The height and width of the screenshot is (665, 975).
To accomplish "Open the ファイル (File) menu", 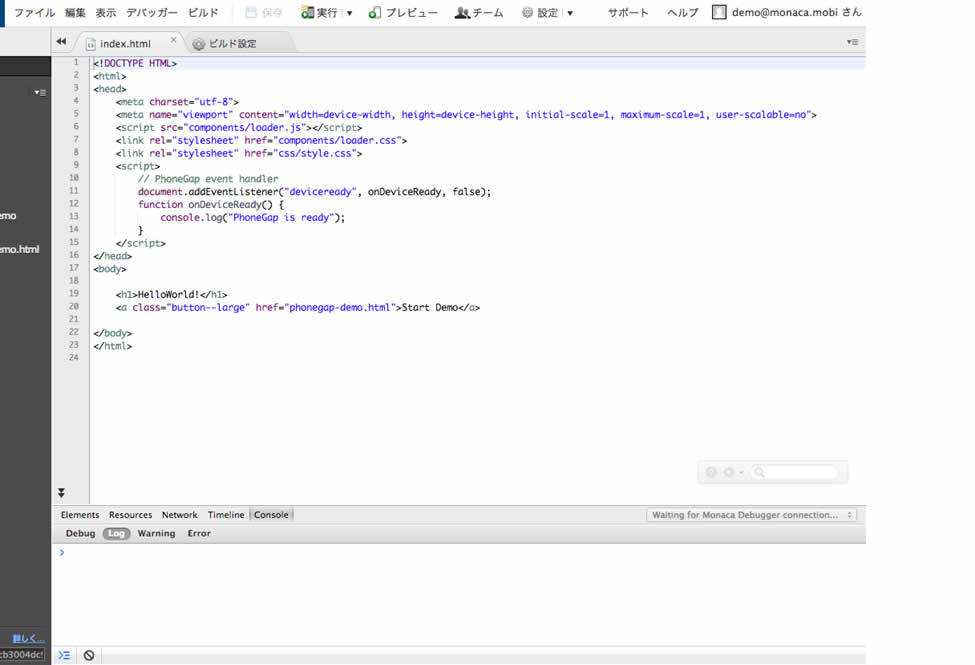I will tap(34, 13).
